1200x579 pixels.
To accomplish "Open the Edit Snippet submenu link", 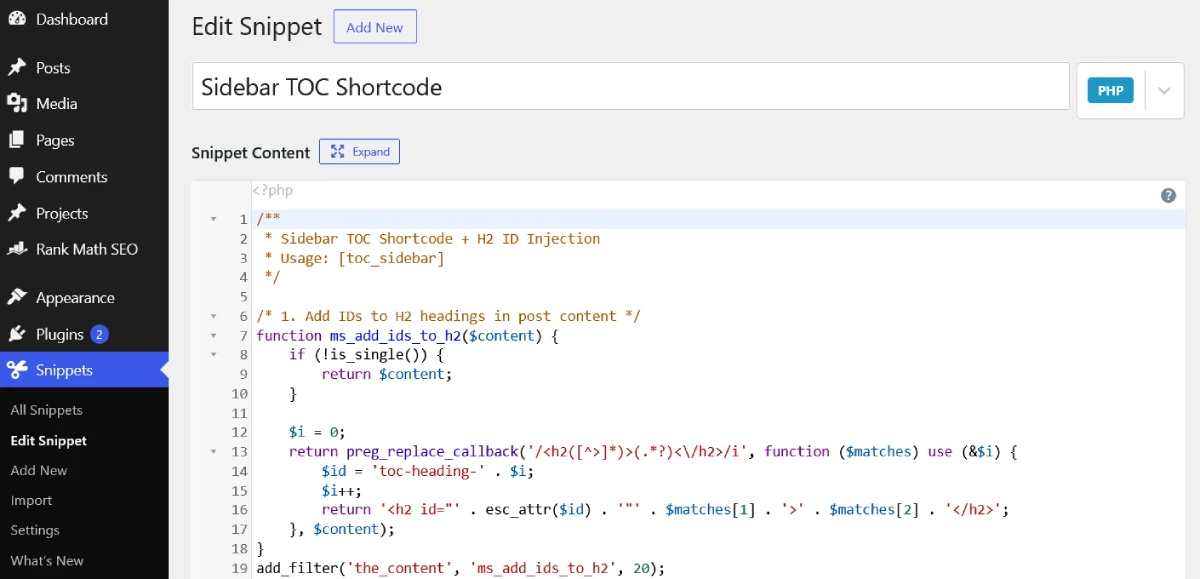I will 48,440.
